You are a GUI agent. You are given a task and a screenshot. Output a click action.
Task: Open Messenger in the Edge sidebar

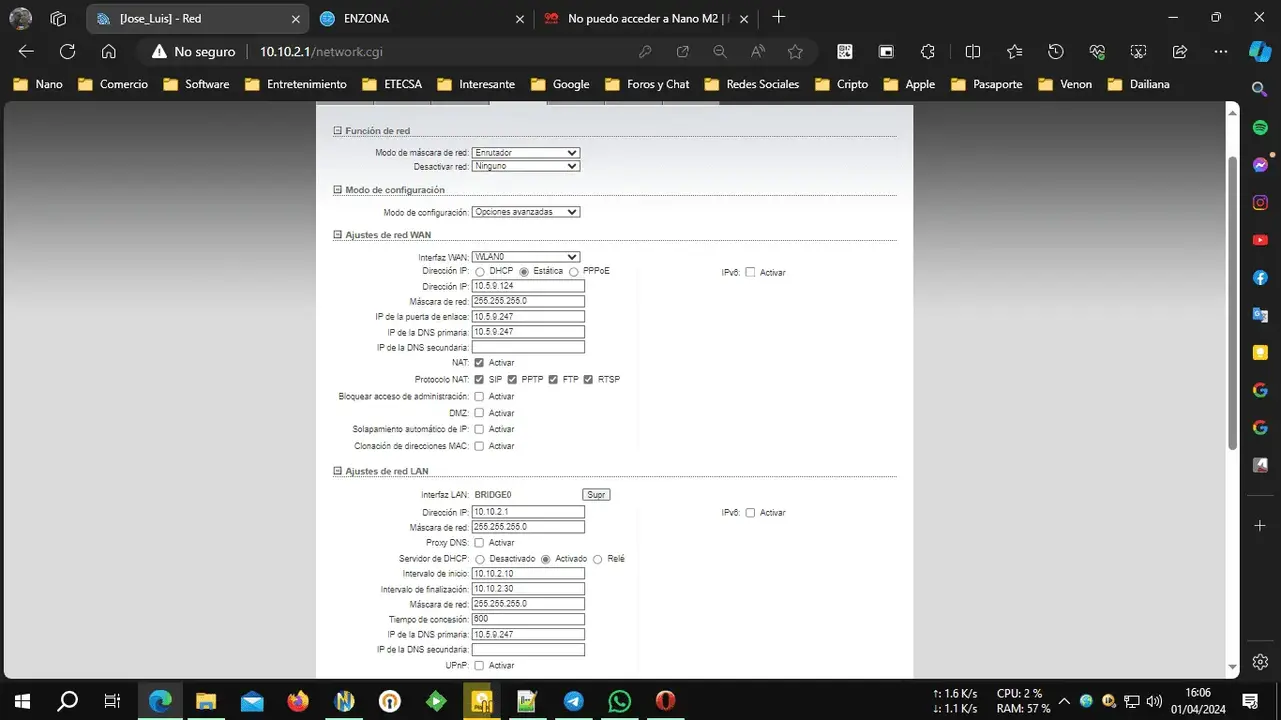point(1260,165)
